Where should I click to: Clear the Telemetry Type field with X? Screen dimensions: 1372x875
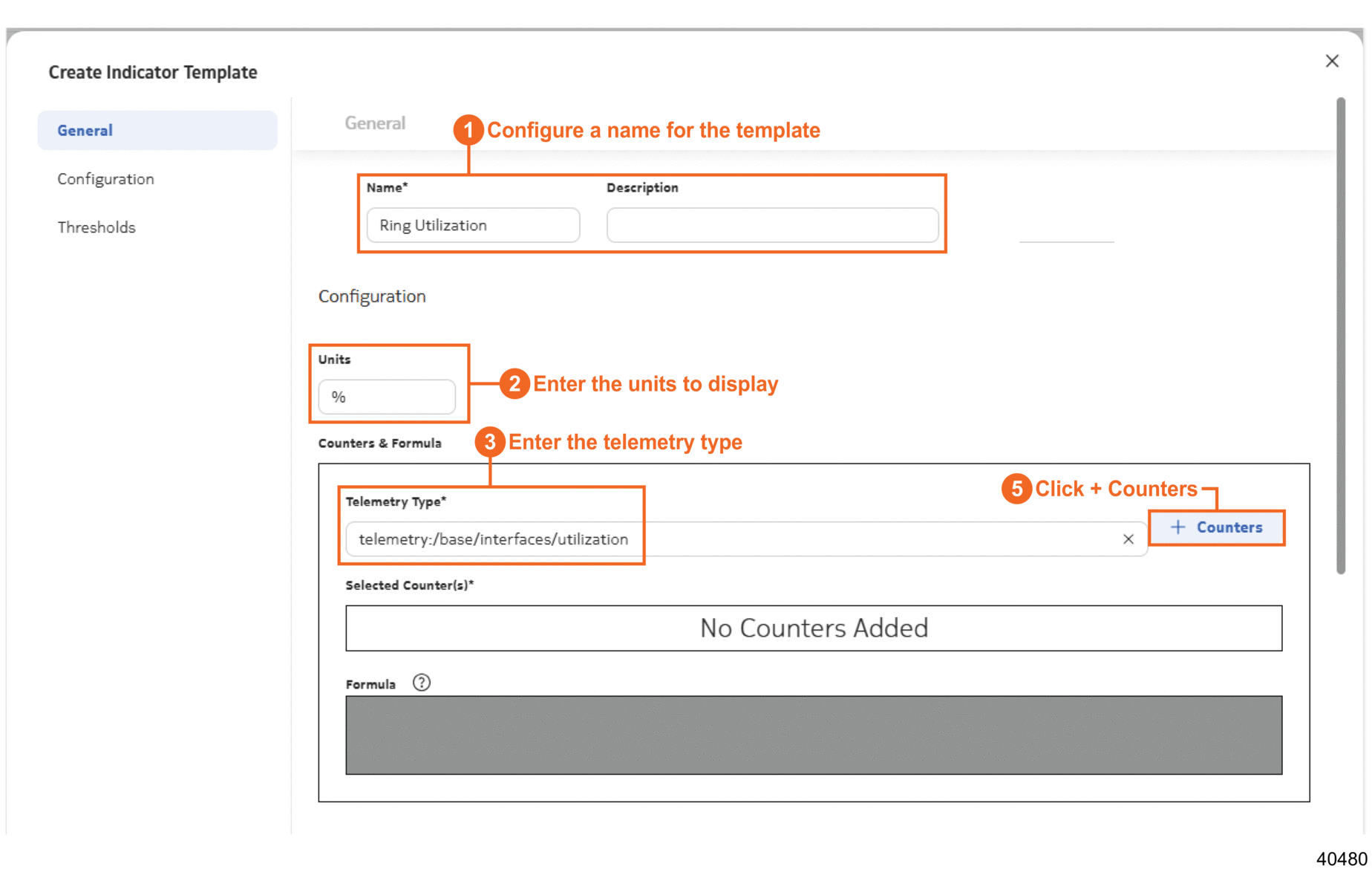1128,539
